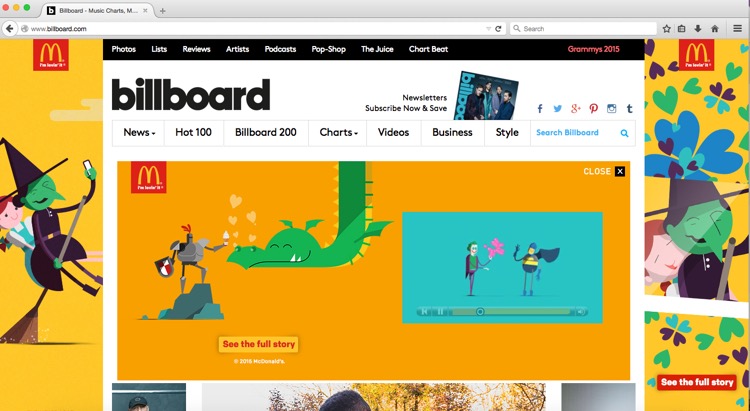Click the Newsletters link
This screenshot has width=750, height=411.
(424, 98)
